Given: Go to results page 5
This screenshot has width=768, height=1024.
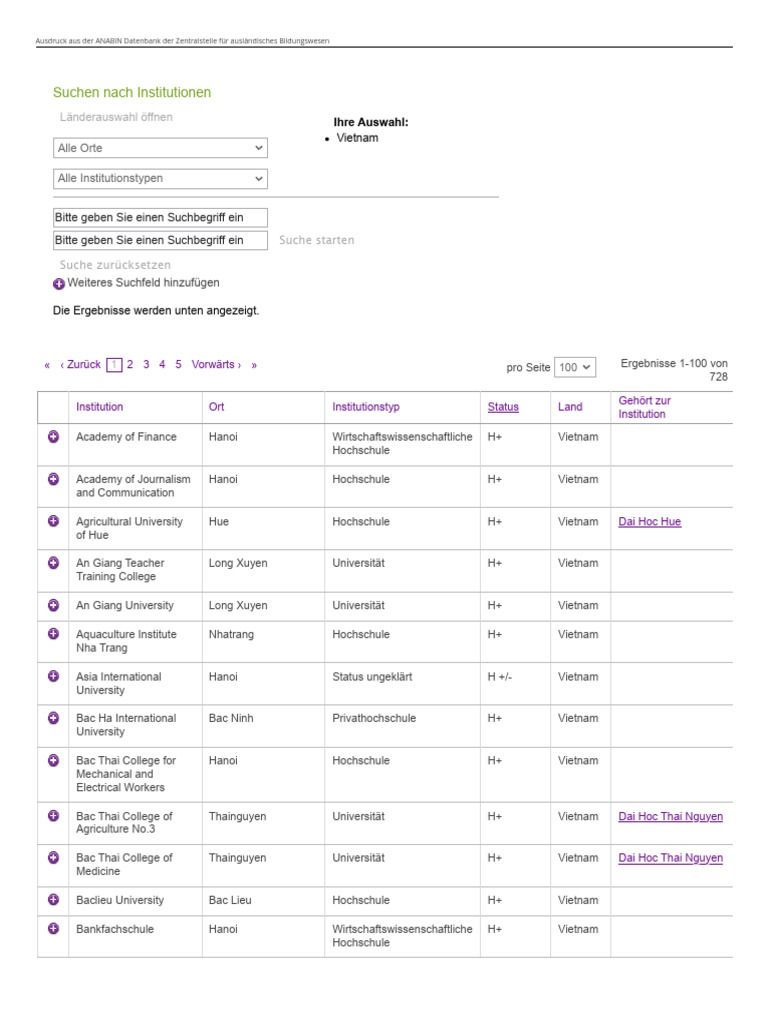Looking at the screenshot, I should coord(178,365).
